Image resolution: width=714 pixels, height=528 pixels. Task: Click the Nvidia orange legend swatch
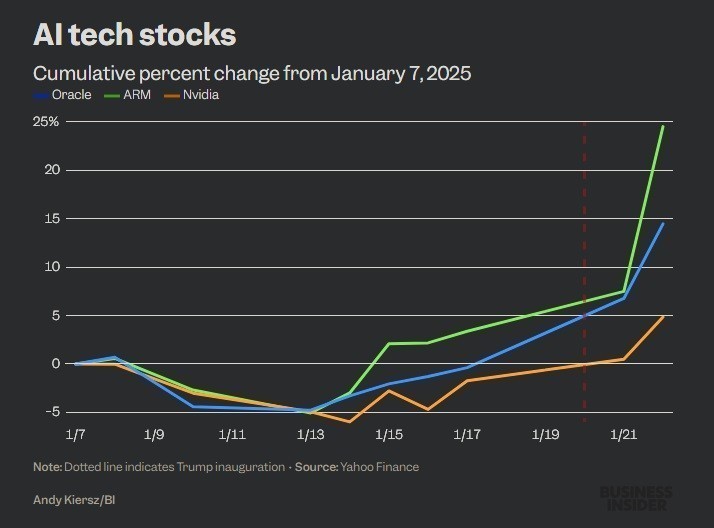click(171, 96)
